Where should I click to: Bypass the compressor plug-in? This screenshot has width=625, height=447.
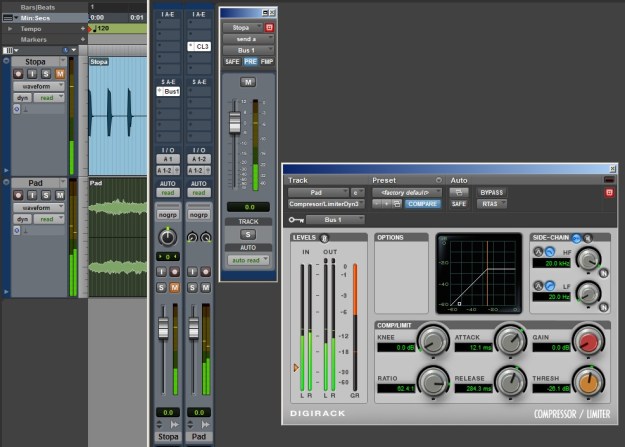[x=492, y=191]
